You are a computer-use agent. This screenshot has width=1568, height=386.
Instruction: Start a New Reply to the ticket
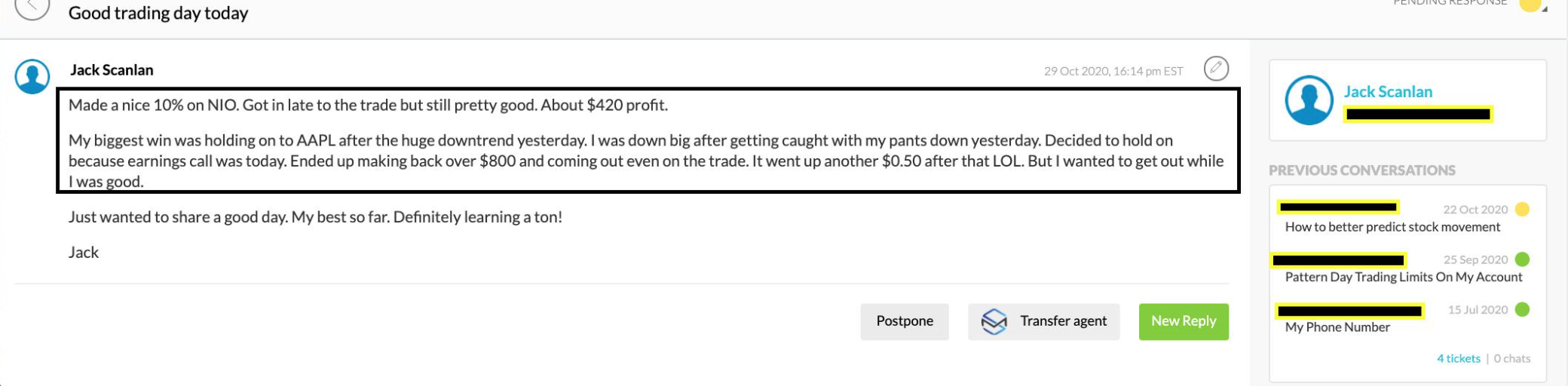coord(1183,322)
